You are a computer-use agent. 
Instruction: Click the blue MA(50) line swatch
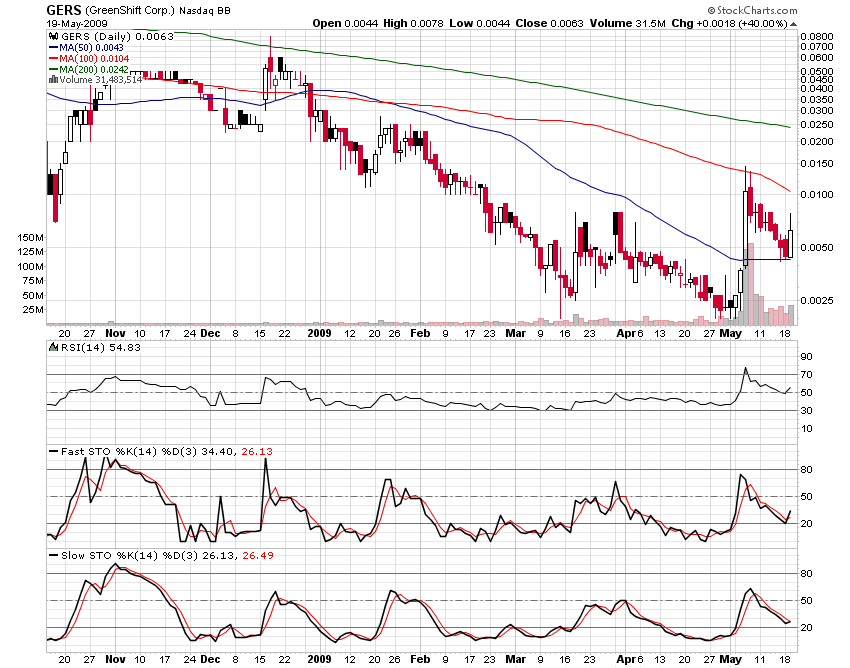pyautogui.click(x=54, y=48)
